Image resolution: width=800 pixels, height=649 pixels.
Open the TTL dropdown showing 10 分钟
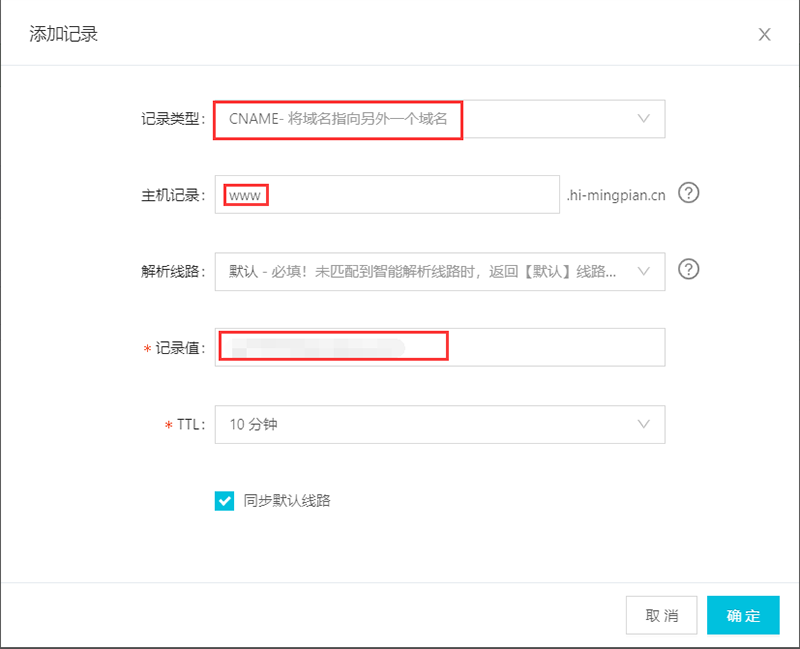pyautogui.click(x=440, y=424)
